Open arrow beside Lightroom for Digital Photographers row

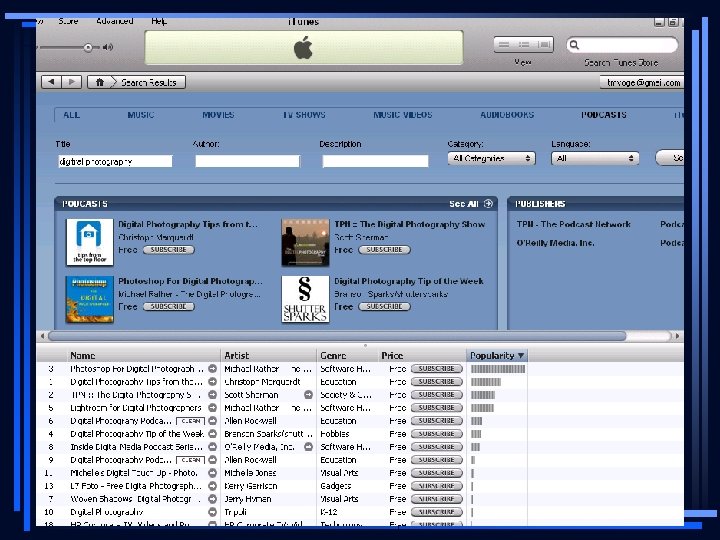coord(213,408)
